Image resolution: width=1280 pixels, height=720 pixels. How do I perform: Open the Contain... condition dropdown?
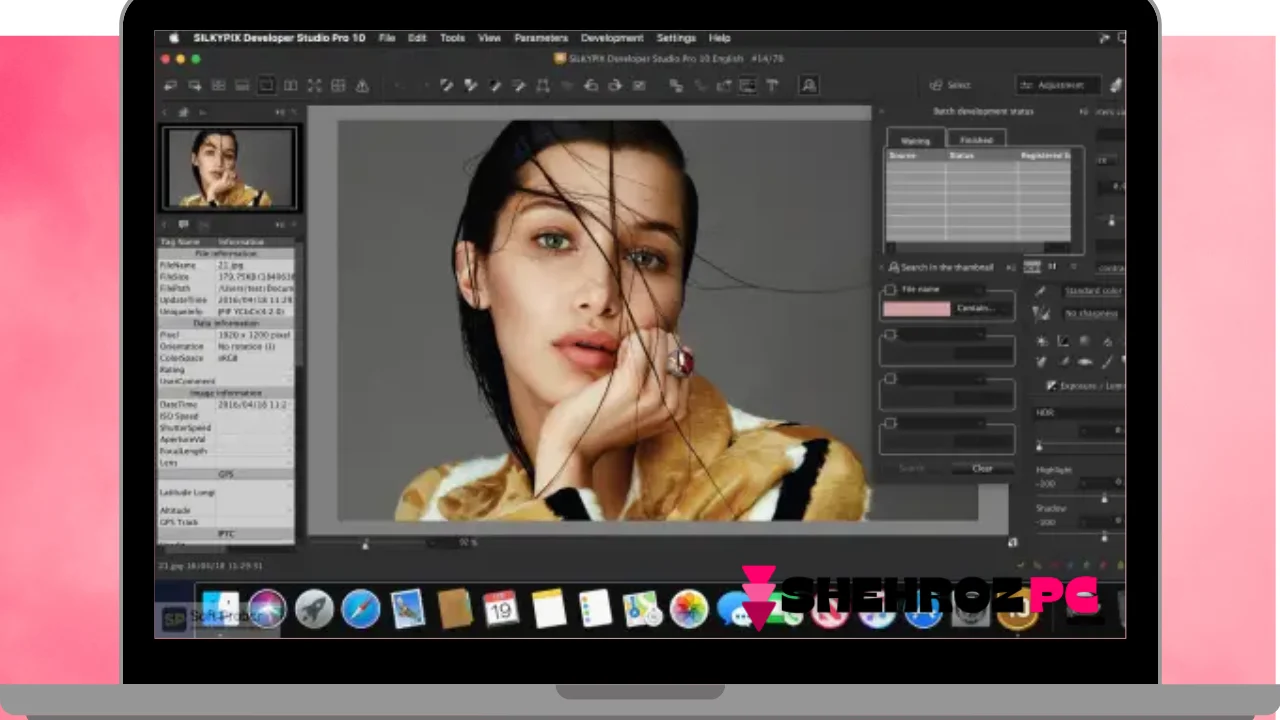point(982,309)
